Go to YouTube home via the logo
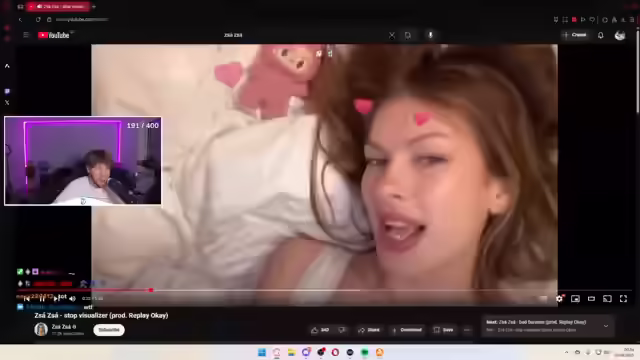The width and height of the screenshot is (640, 360). coord(54,35)
